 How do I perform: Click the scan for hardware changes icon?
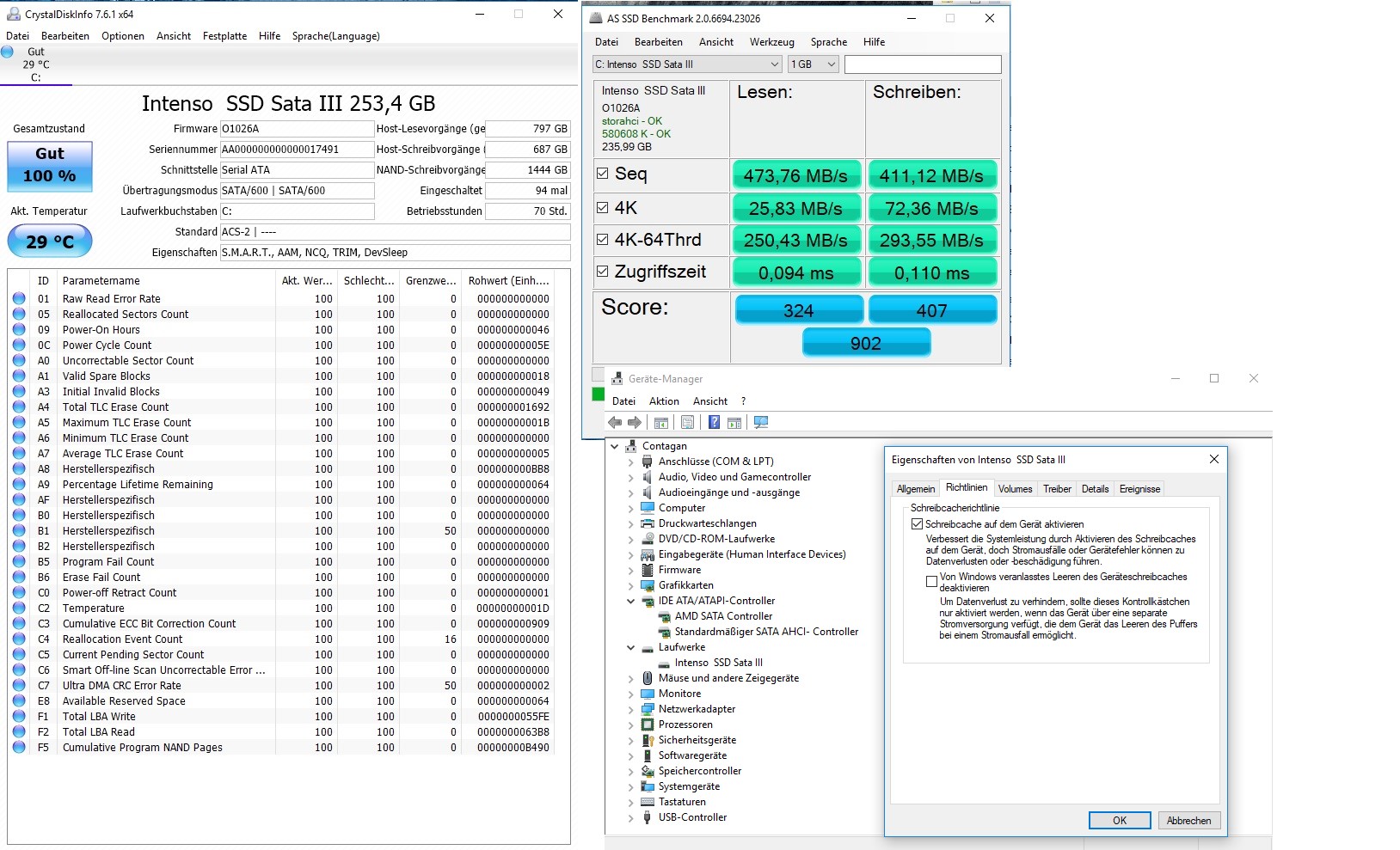[761, 422]
